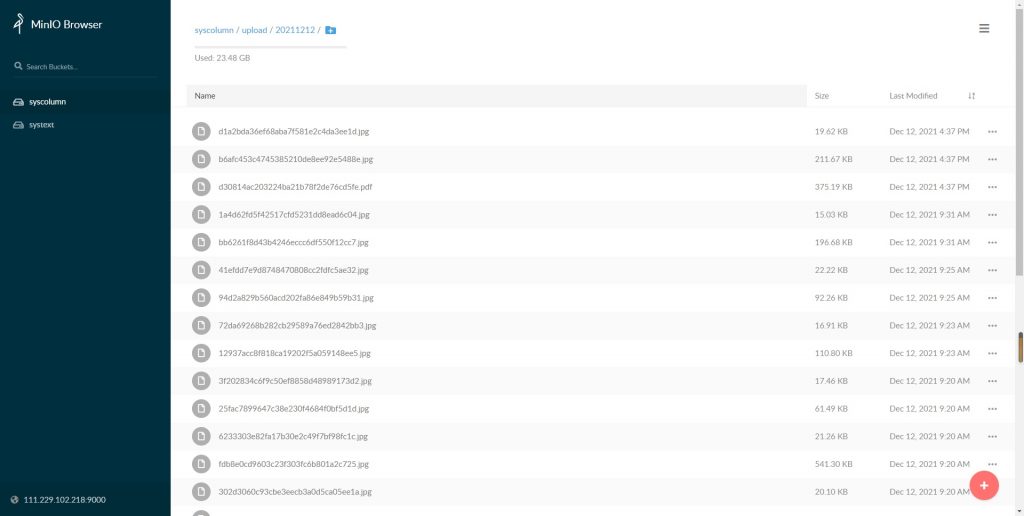Click file icon for 6233303e82fa17b30e2c49f7bf98fc1c.jpg
The height and width of the screenshot is (516, 1024).
point(201,436)
